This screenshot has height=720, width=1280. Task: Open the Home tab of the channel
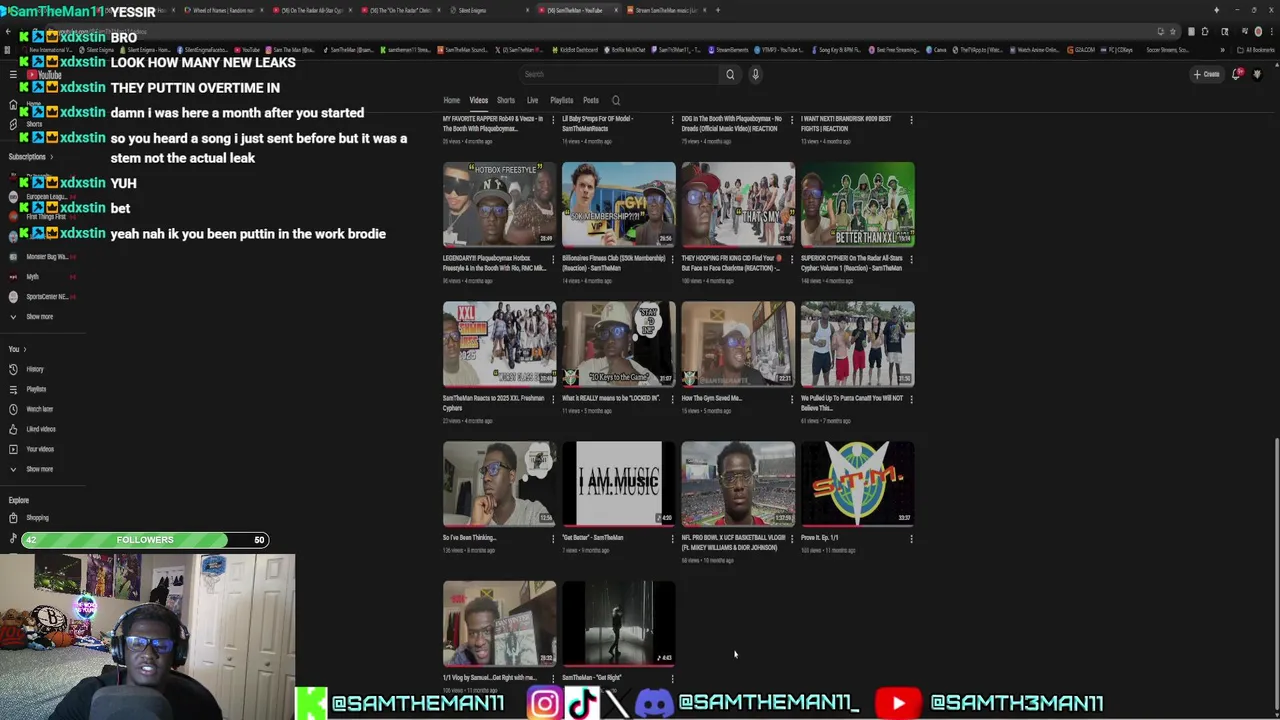tap(452, 100)
